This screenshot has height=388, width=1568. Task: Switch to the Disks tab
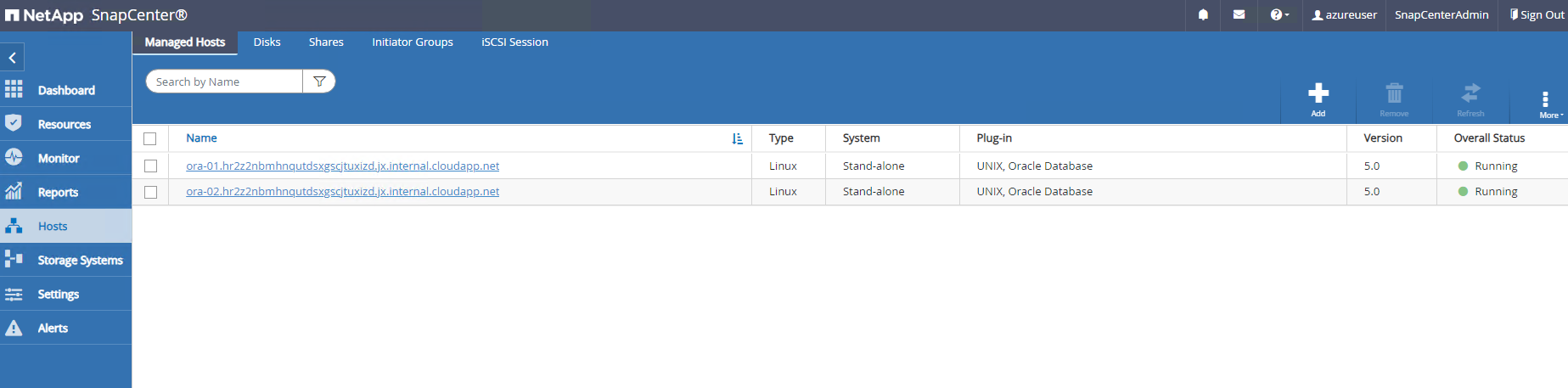click(x=267, y=42)
